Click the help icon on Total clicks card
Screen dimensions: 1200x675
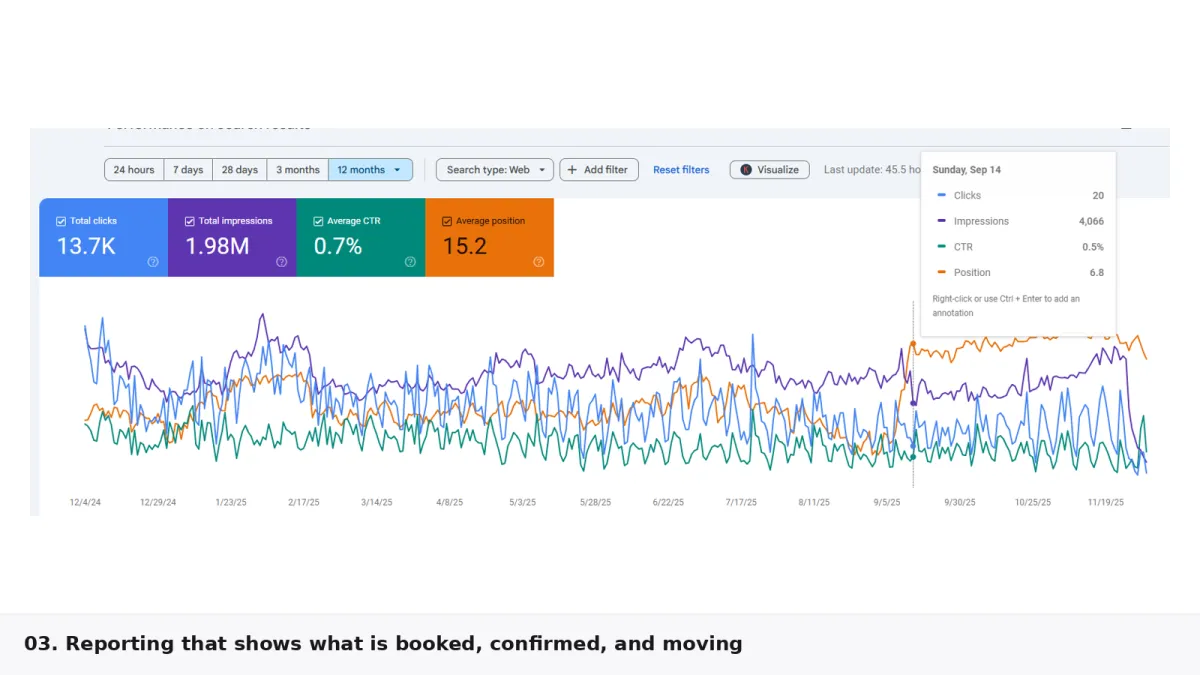point(153,262)
